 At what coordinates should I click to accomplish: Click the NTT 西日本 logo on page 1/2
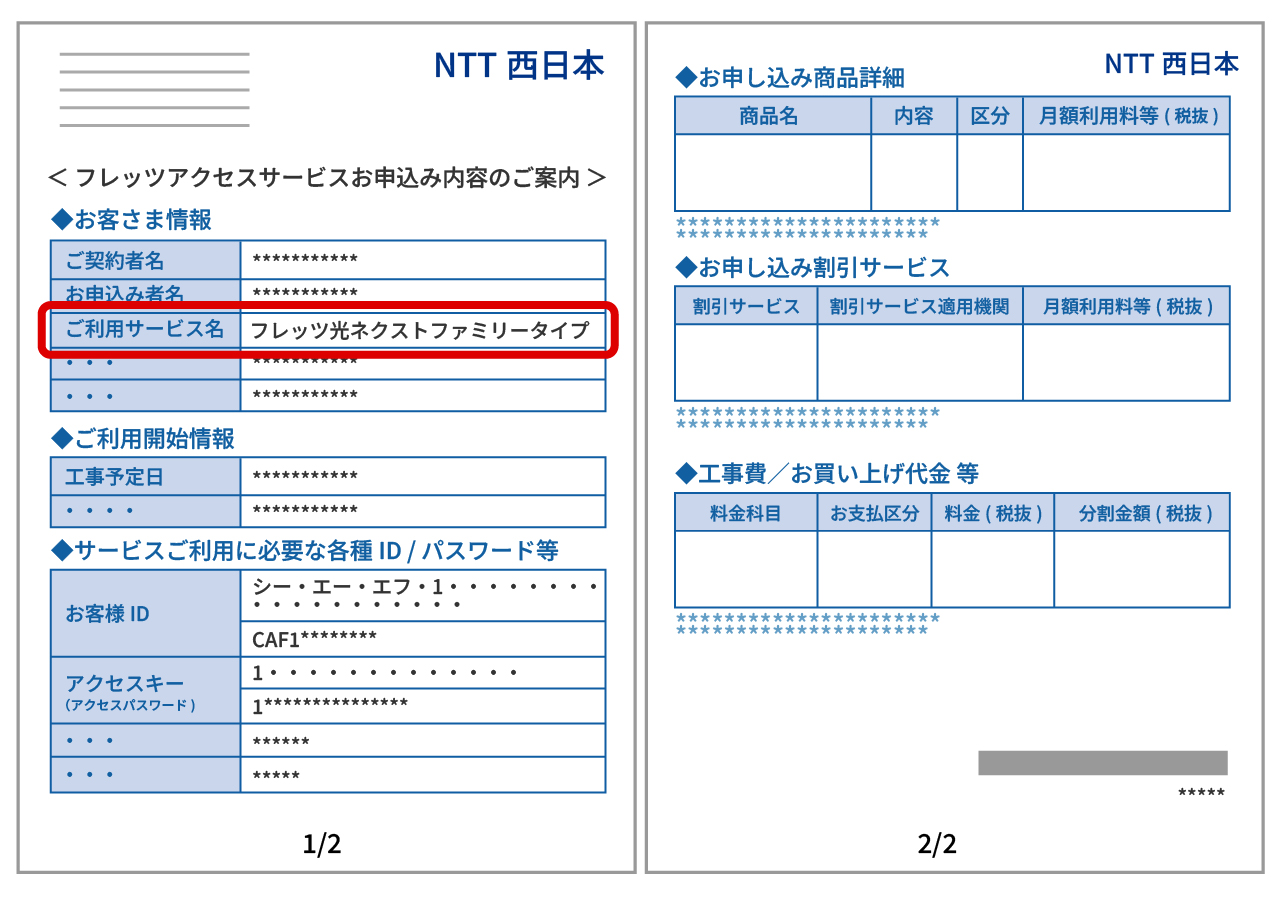point(519,65)
